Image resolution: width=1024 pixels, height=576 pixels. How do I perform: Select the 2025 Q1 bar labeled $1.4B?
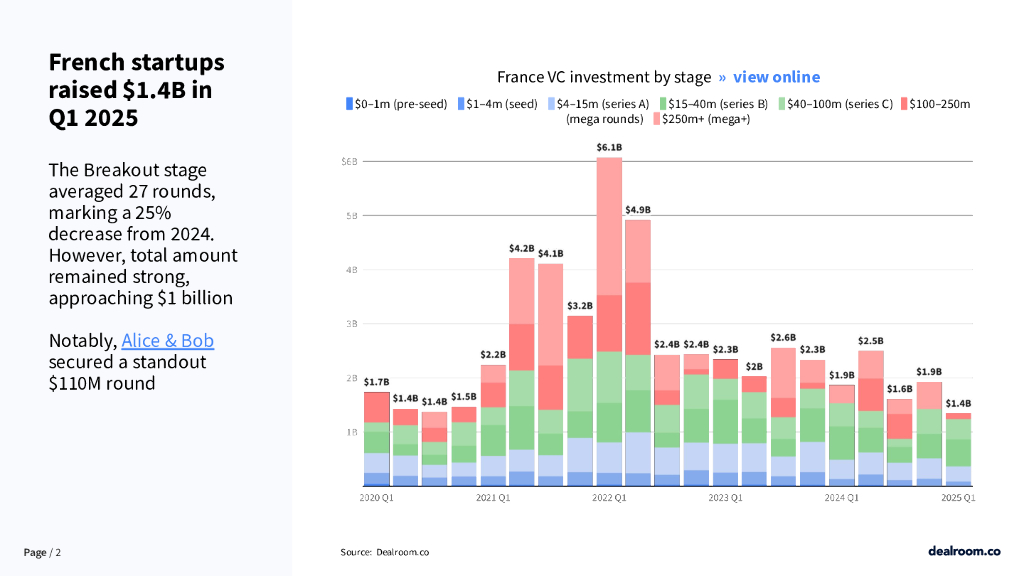coord(959,449)
